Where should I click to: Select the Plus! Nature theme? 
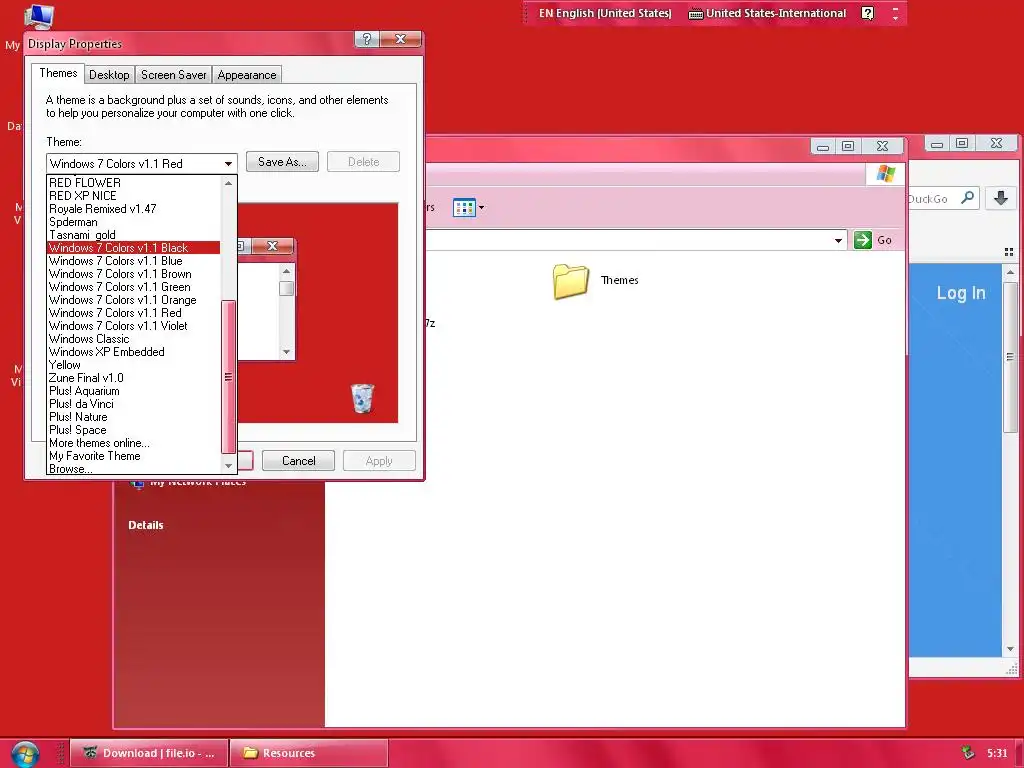click(x=133, y=417)
